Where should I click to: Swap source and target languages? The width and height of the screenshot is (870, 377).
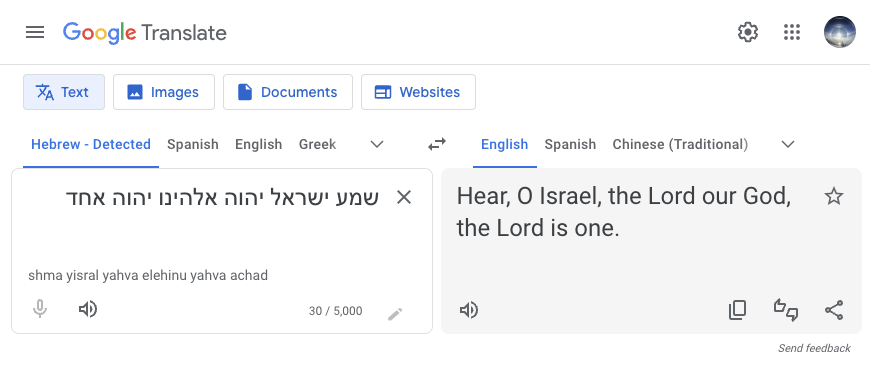click(x=437, y=144)
